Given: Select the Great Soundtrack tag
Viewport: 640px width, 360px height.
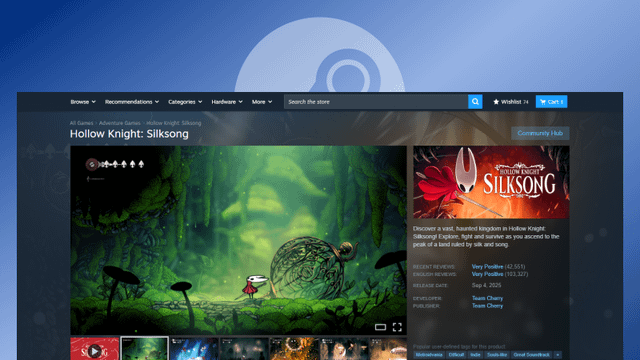Looking at the screenshot, I should pyautogui.click(x=531, y=355).
